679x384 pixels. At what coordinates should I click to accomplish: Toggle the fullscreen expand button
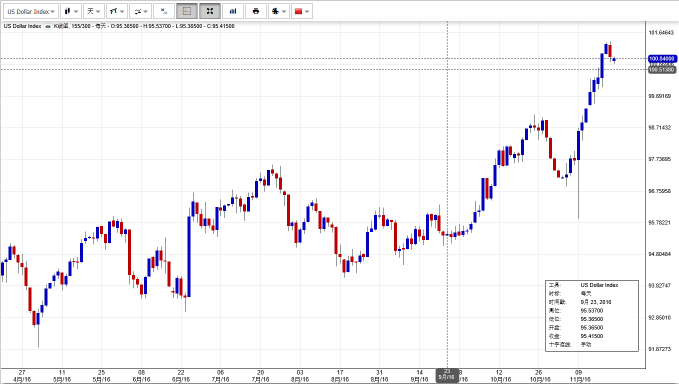click(x=210, y=11)
